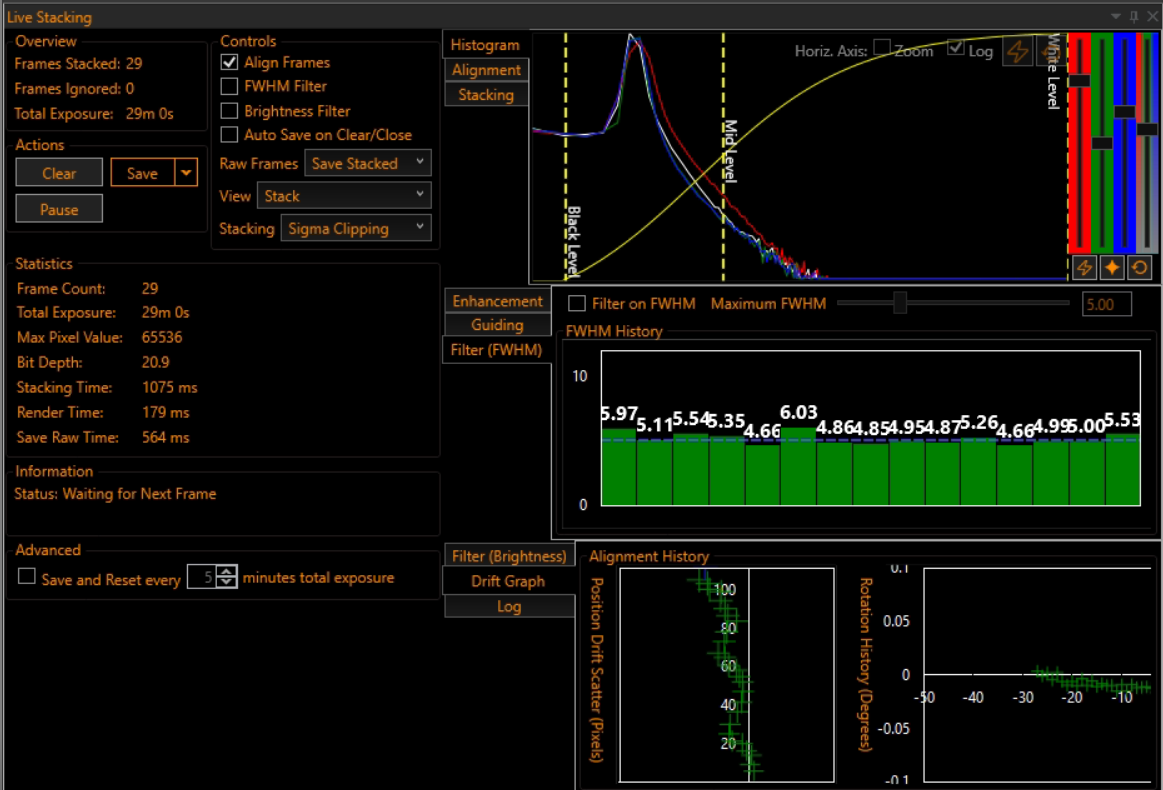Screen dimensions: 1163x790
Task: Open the Save button dropdown arrow
Action: pyautogui.click(x=186, y=173)
